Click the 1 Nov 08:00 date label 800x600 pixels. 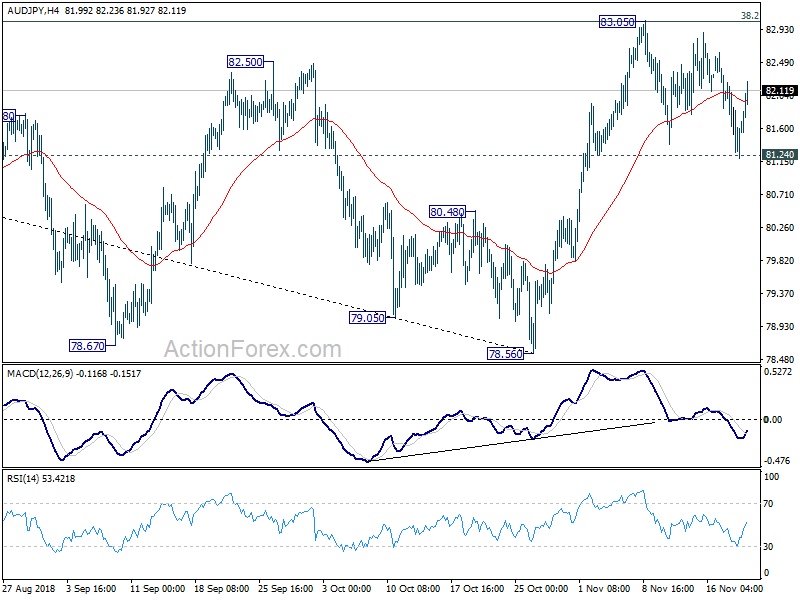[604, 588]
